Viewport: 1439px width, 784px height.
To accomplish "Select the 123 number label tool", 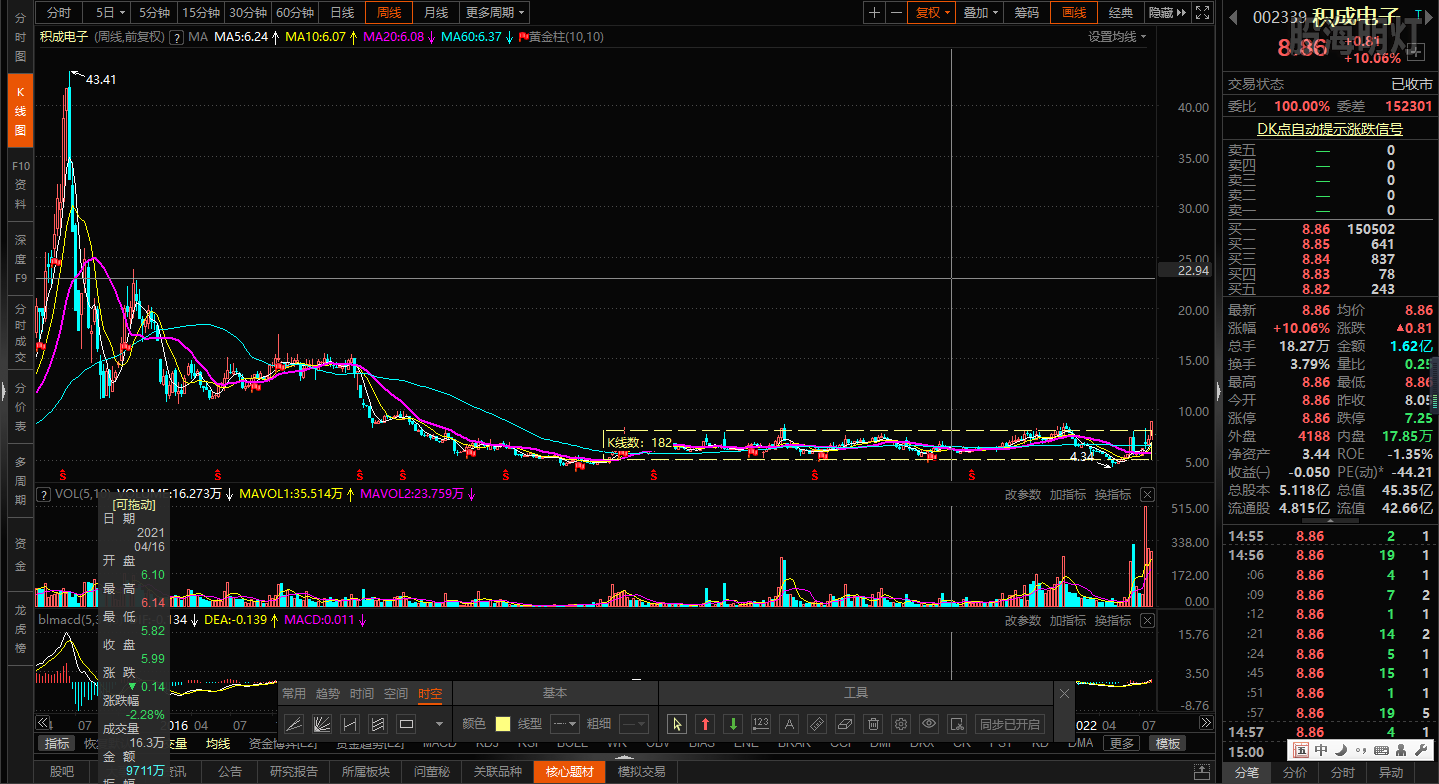I will (x=761, y=724).
